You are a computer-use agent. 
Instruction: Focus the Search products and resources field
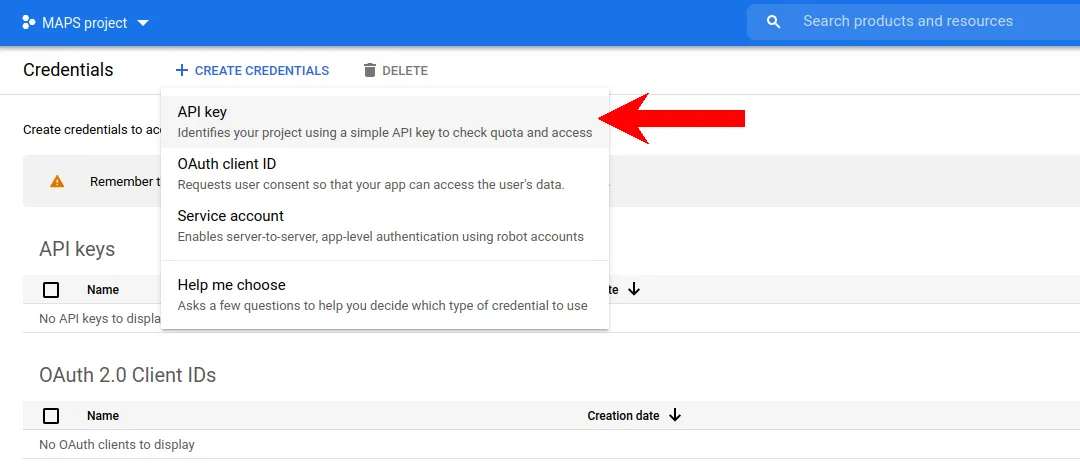click(913, 22)
